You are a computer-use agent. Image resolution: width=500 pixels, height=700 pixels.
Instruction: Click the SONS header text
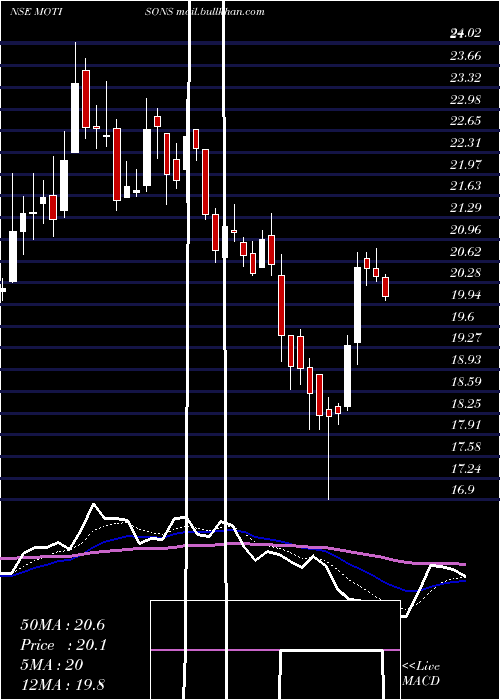click(158, 12)
